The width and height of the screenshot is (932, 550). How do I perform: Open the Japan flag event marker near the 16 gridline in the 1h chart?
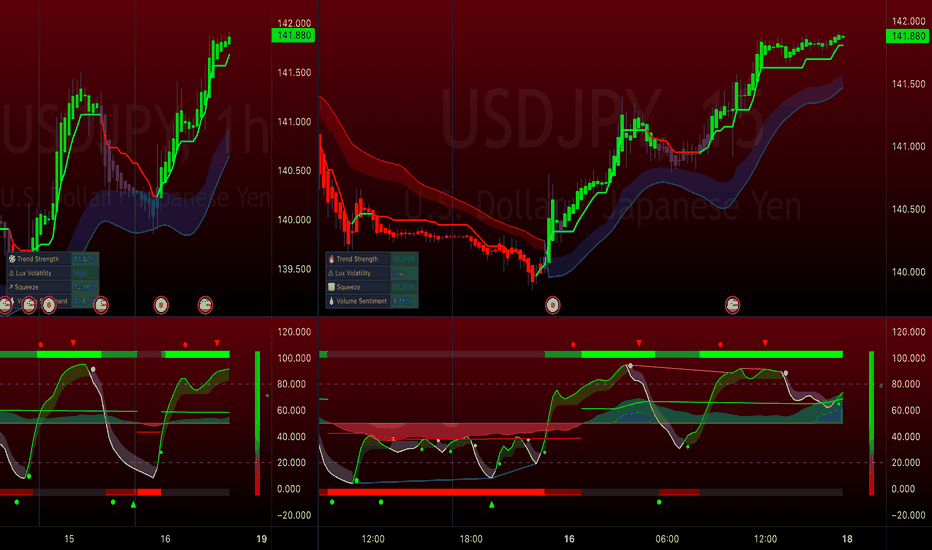[161, 305]
